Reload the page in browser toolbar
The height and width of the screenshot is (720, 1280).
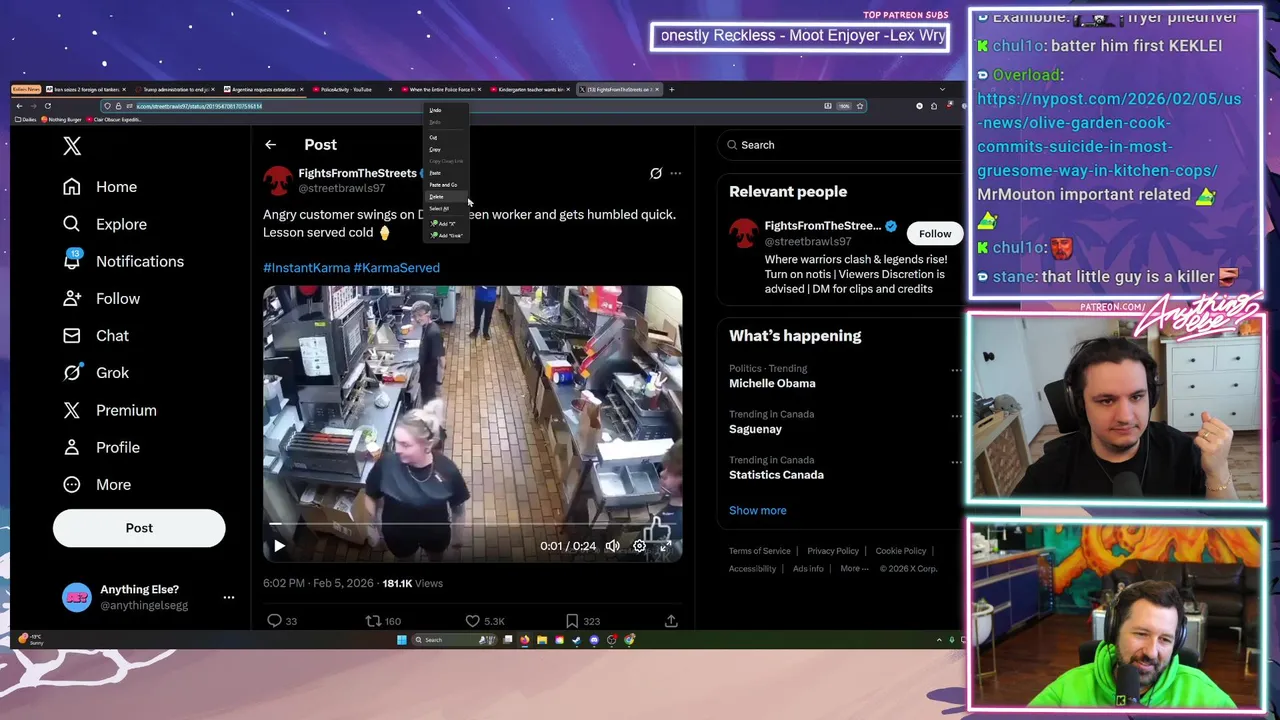(x=47, y=106)
